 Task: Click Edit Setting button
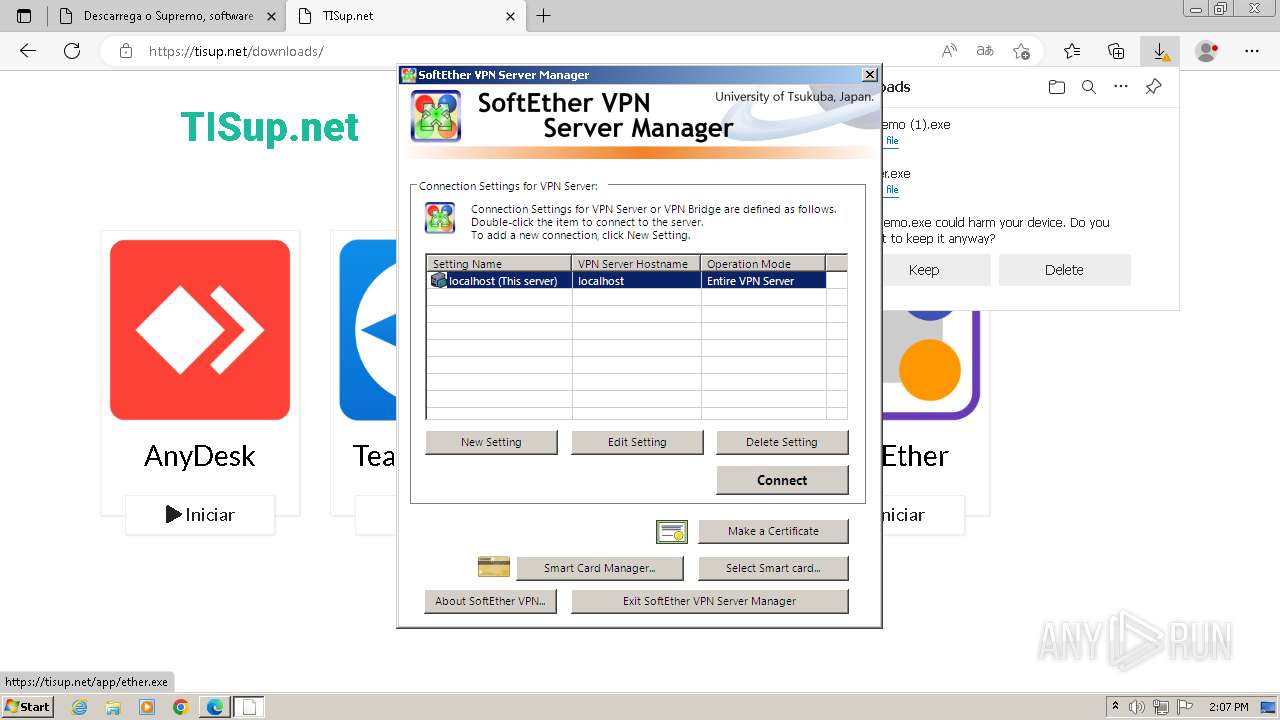pyautogui.click(x=637, y=442)
